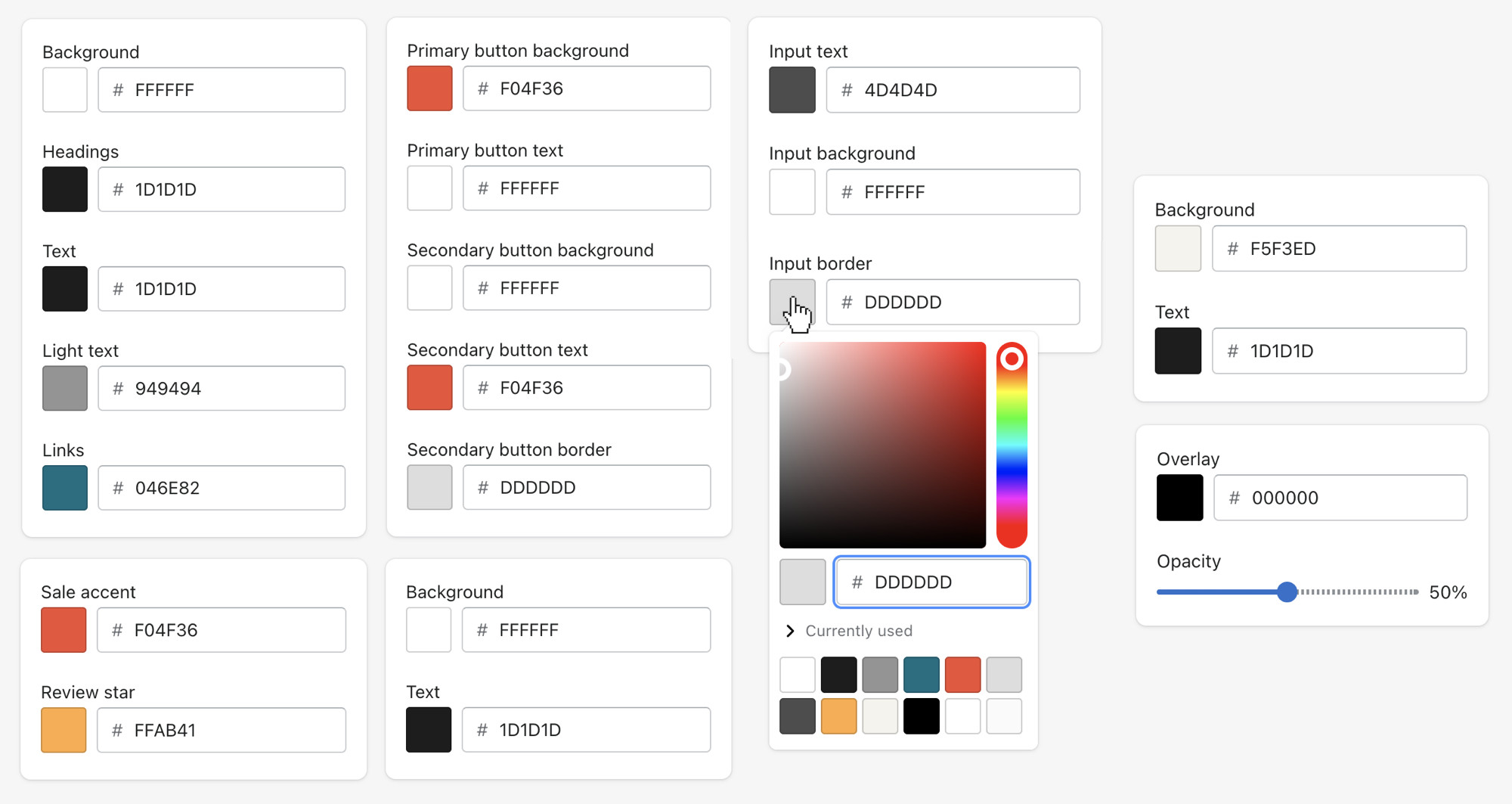Click the Primary button background hex field
The height and width of the screenshot is (804, 1512).
coord(587,88)
